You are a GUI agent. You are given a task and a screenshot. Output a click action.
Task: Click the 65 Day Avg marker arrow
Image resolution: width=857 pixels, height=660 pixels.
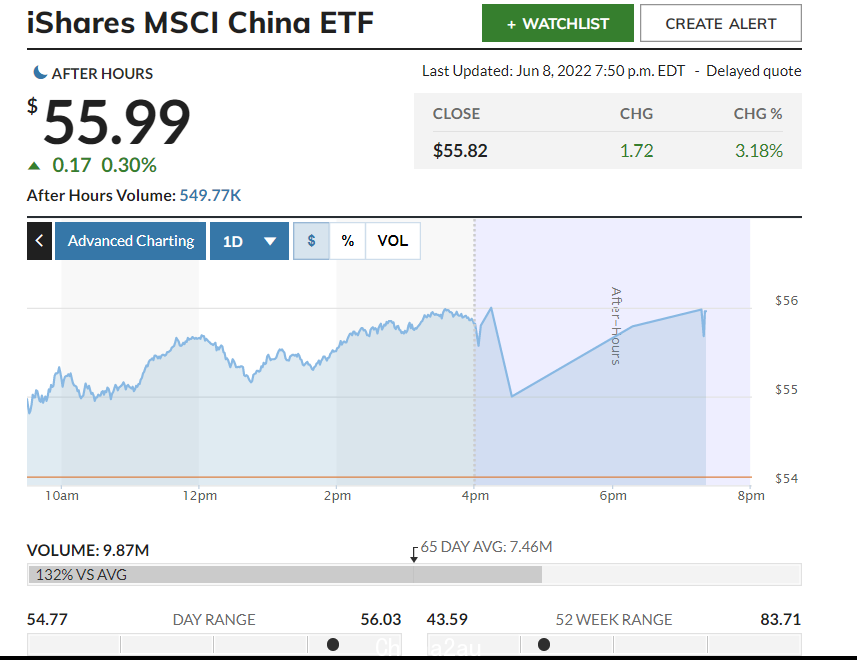click(x=414, y=555)
